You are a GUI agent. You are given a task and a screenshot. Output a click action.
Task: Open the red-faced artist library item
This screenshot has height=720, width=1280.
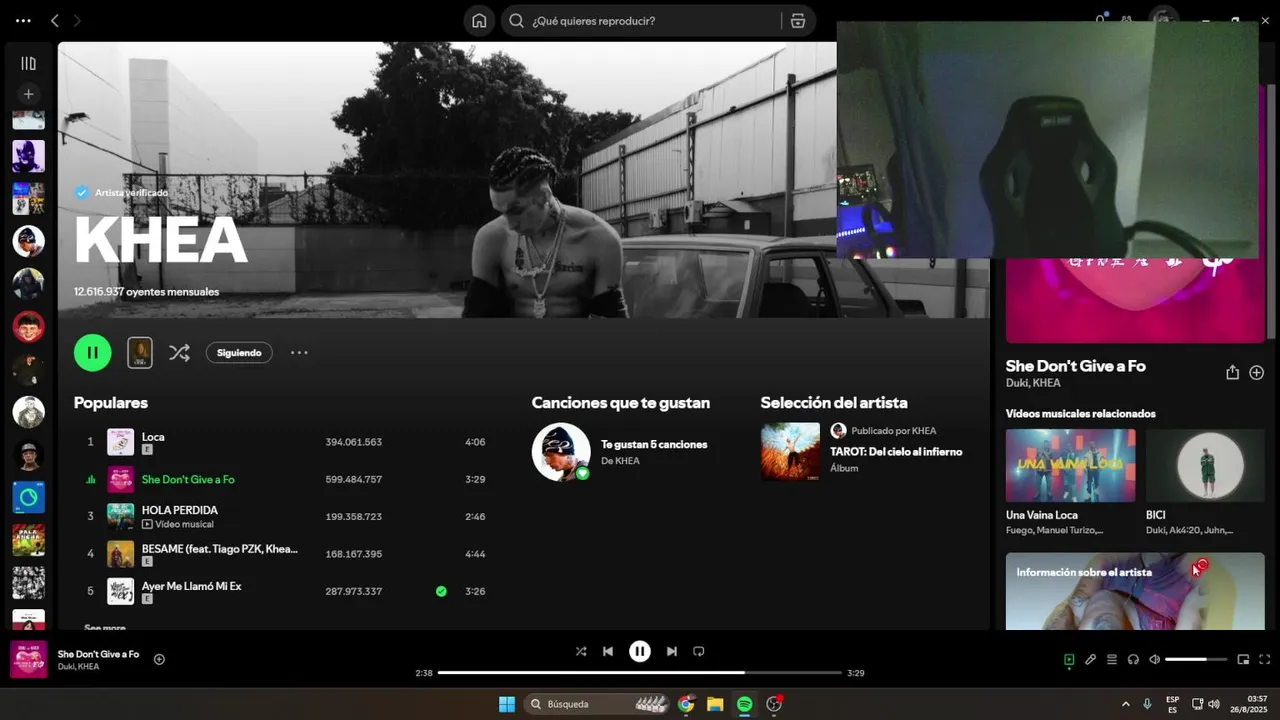28,326
